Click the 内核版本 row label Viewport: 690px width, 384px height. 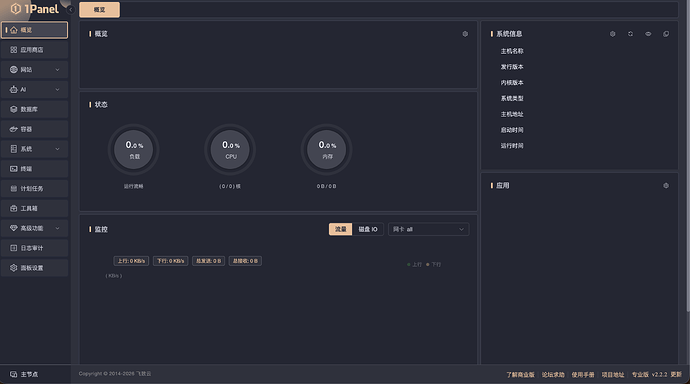(x=512, y=83)
